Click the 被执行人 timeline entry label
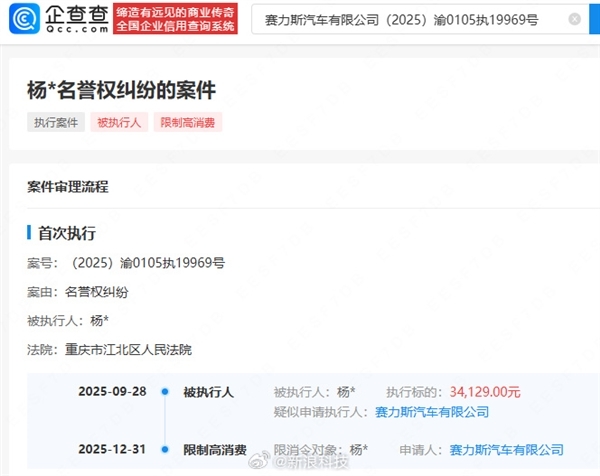This screenshot has height=476, width=600. click(207, 392)
